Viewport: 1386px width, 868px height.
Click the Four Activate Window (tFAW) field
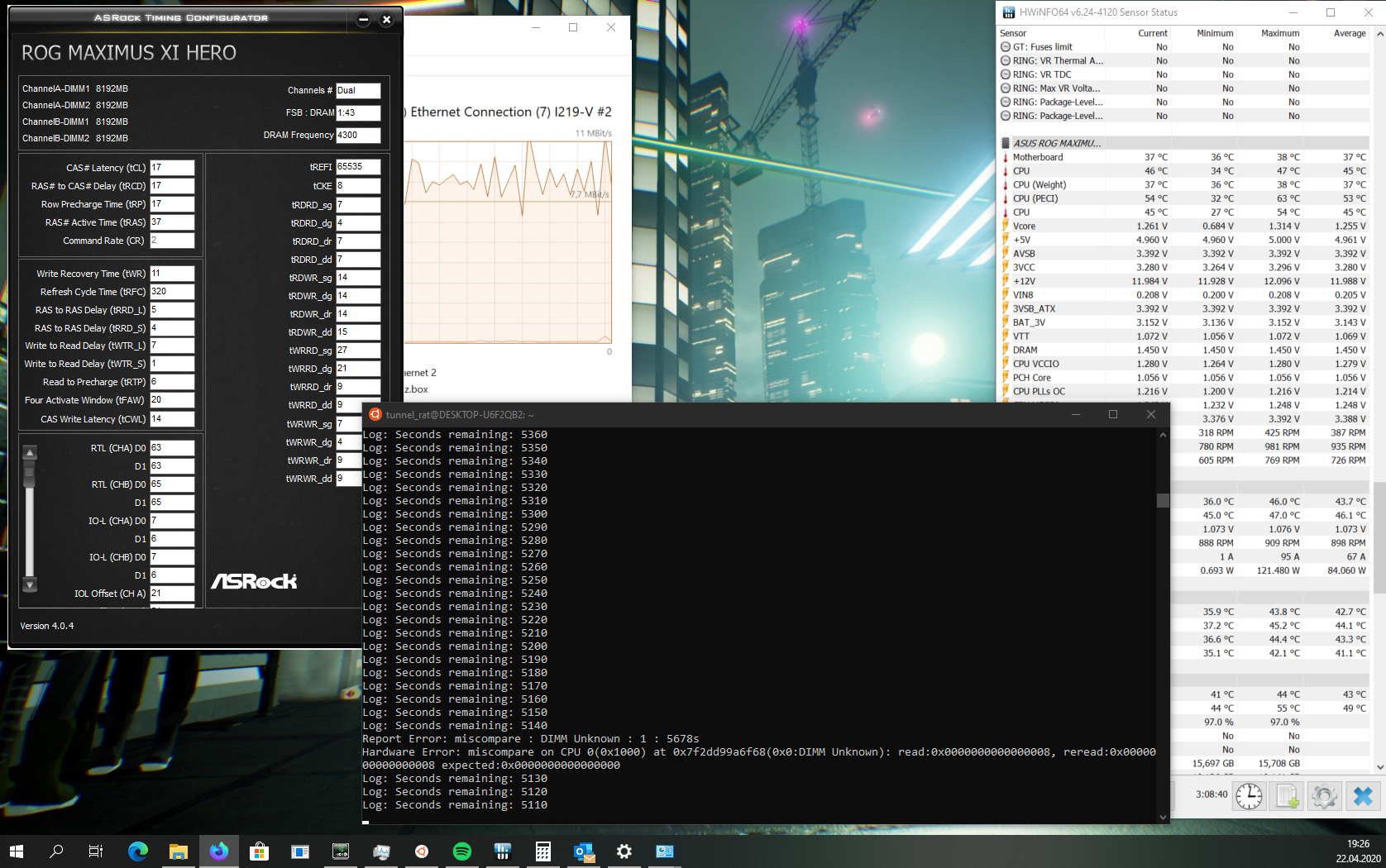tap(172, 400)
